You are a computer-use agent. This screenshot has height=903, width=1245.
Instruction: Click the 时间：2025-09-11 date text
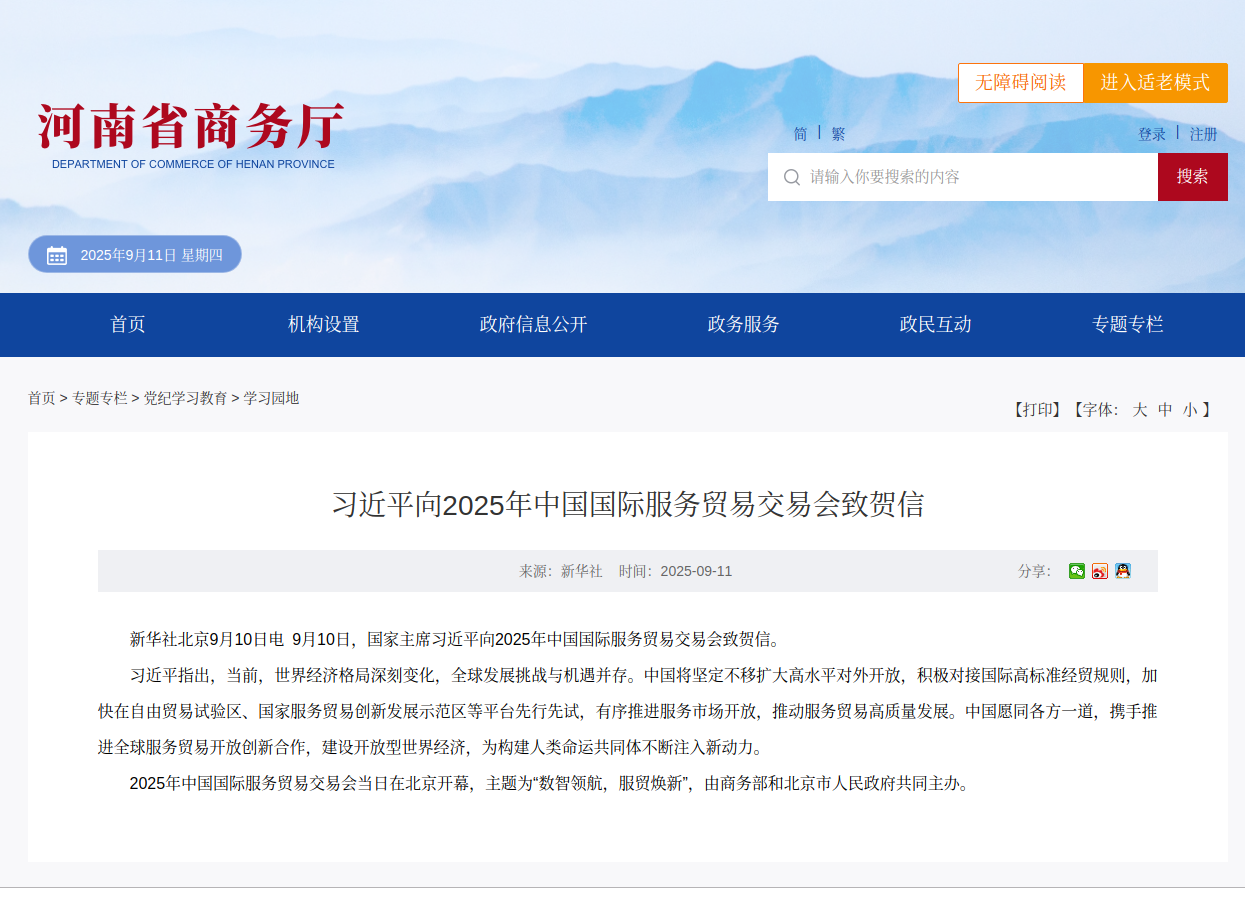(676, 571)
